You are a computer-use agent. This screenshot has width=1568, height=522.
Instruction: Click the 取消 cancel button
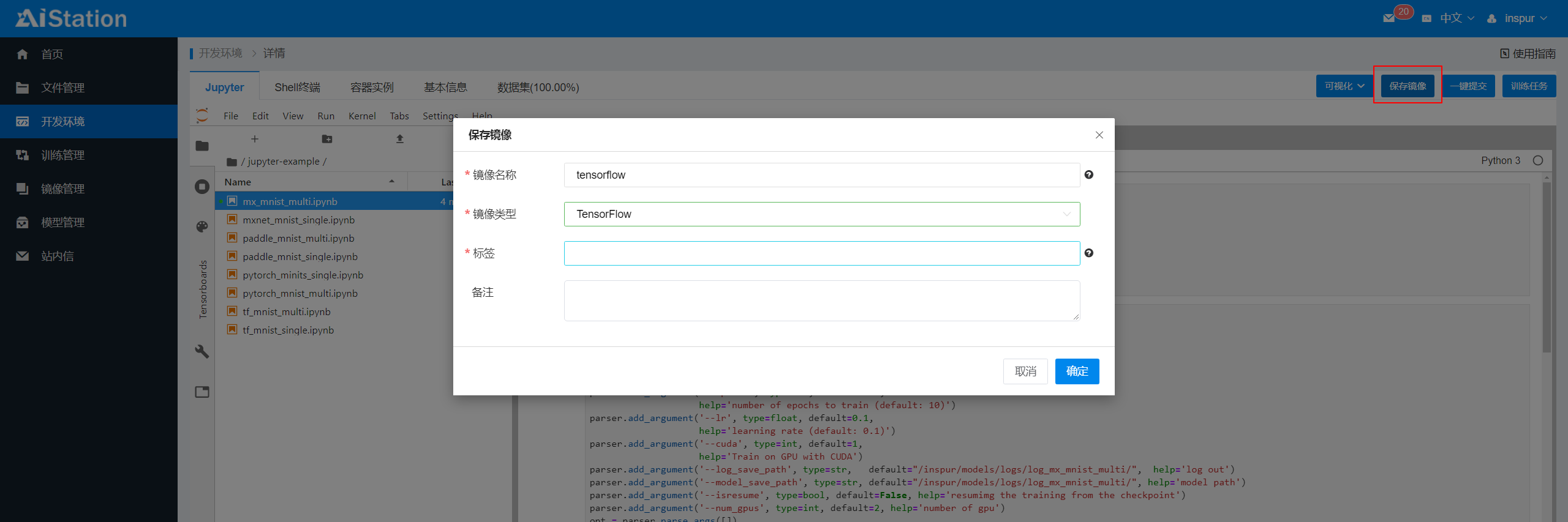pos(1025,371)
